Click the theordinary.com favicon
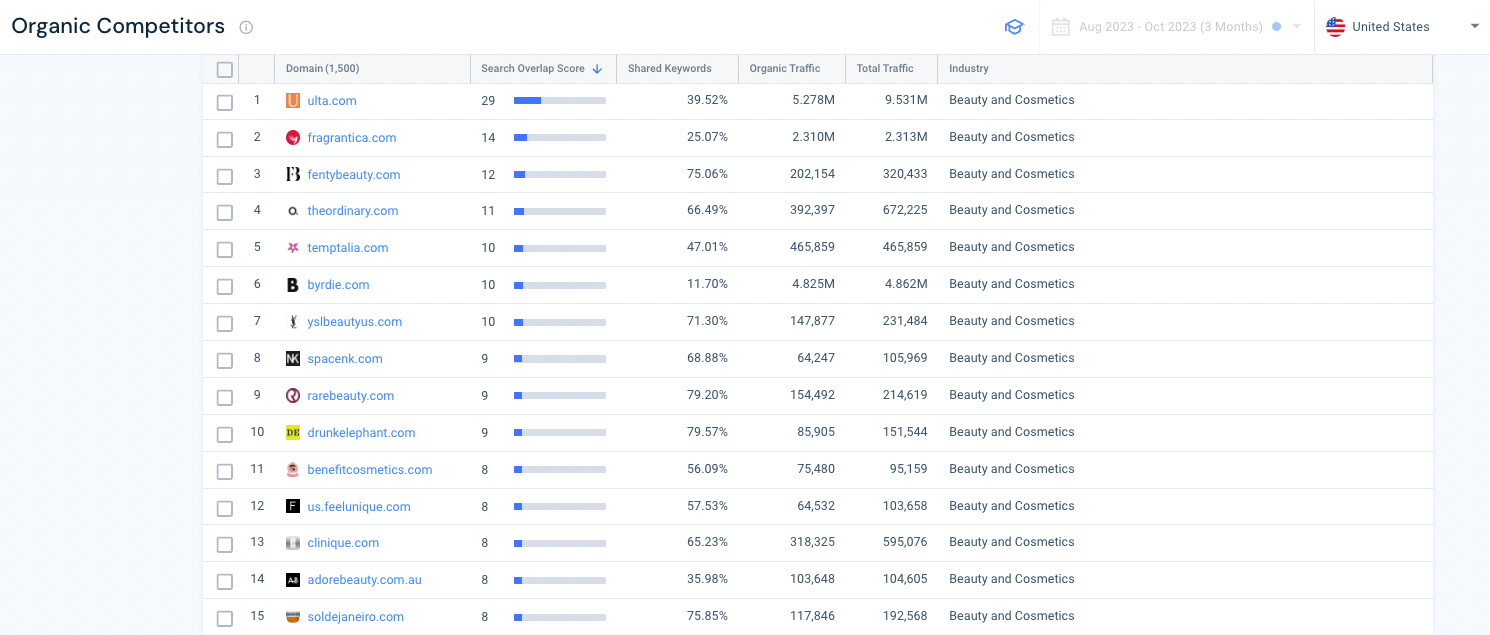Viewport: 1490px width, 635px height. pos(293,211)
